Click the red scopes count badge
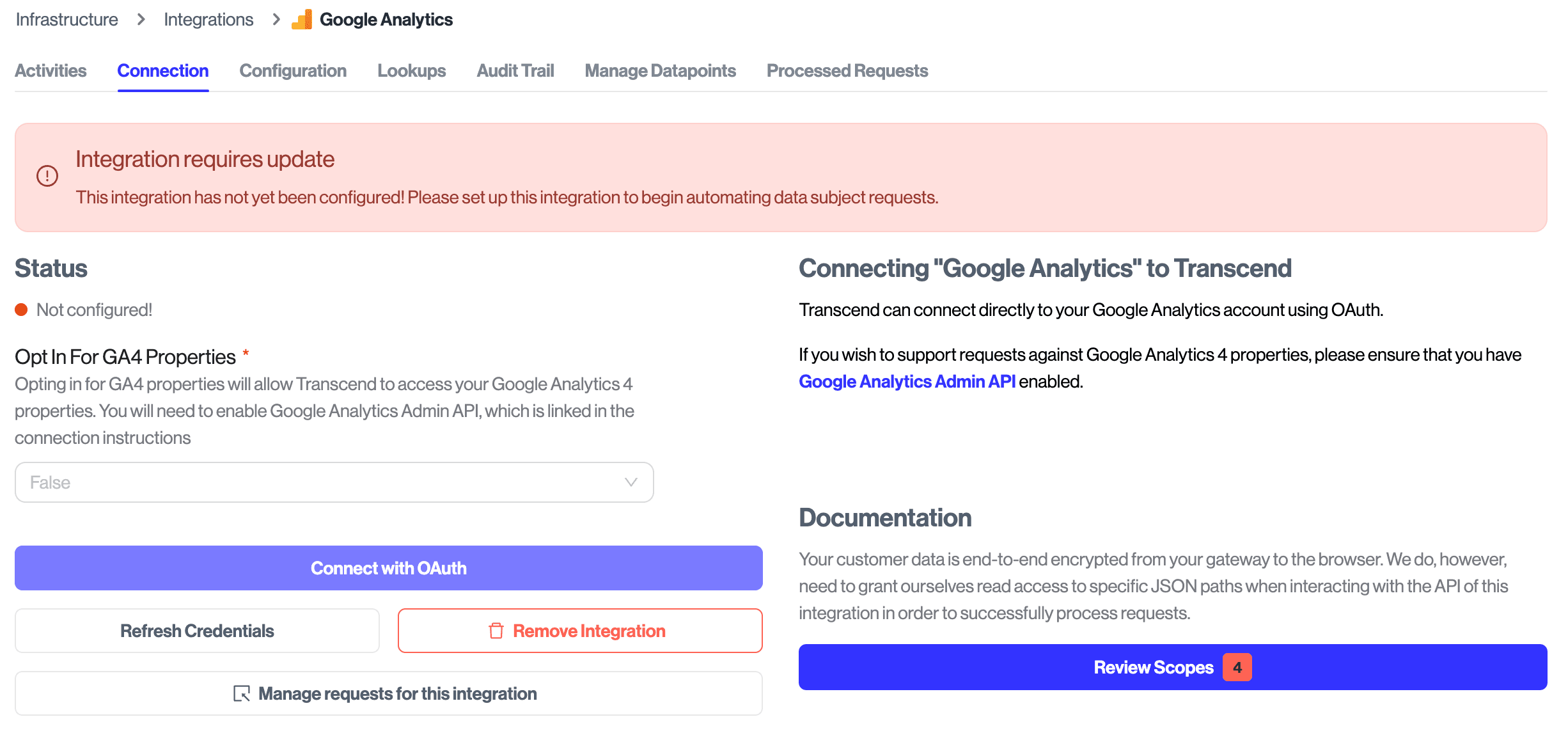 pyautogui.click(x=1237, y=668)
